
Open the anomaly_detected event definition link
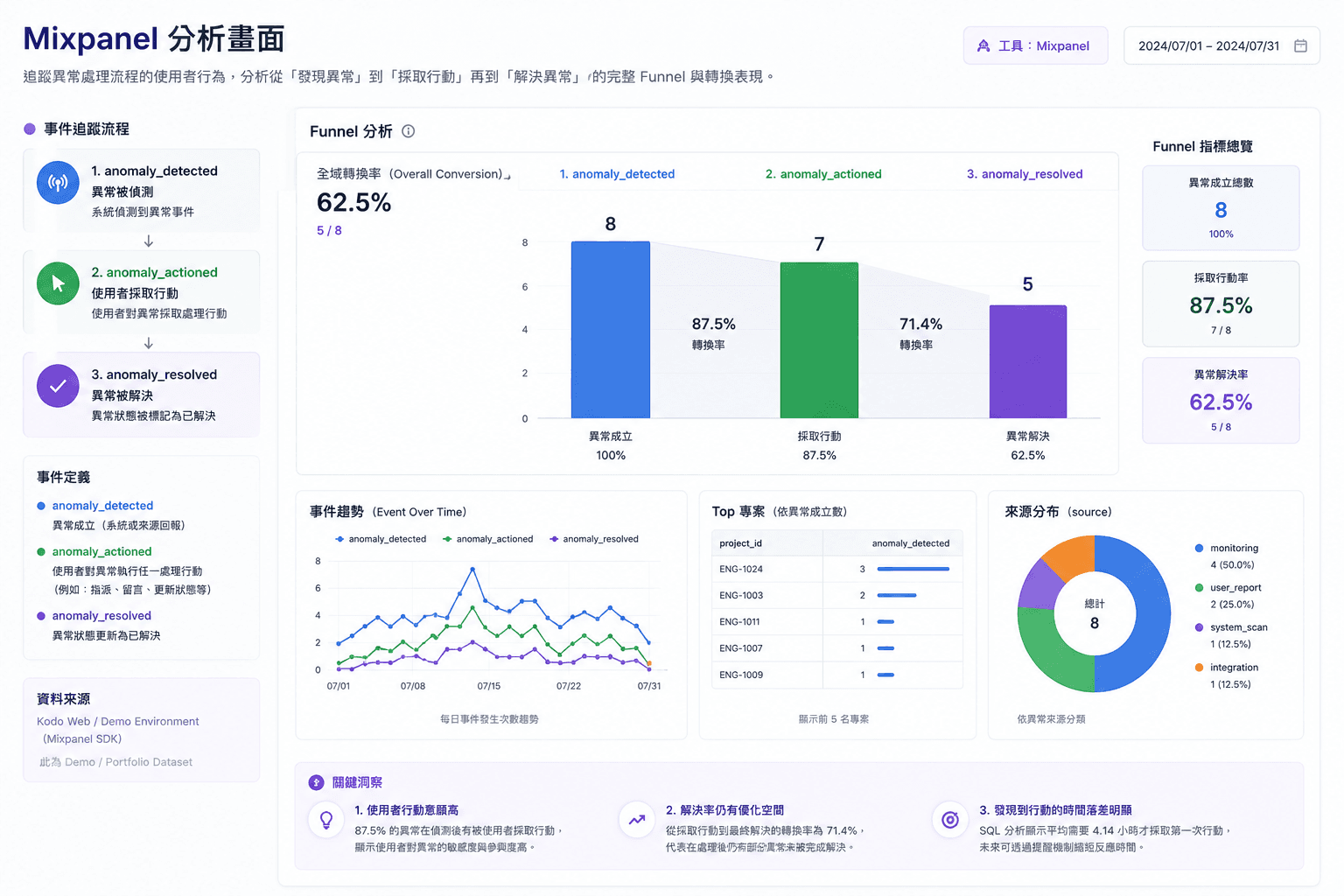[x=102, y=506]
